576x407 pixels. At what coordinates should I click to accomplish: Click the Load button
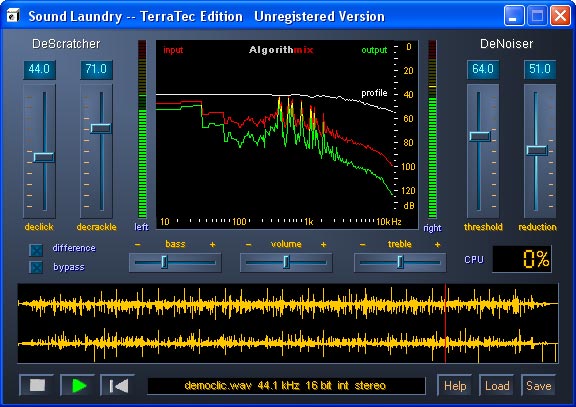click(x=497, y=386)
